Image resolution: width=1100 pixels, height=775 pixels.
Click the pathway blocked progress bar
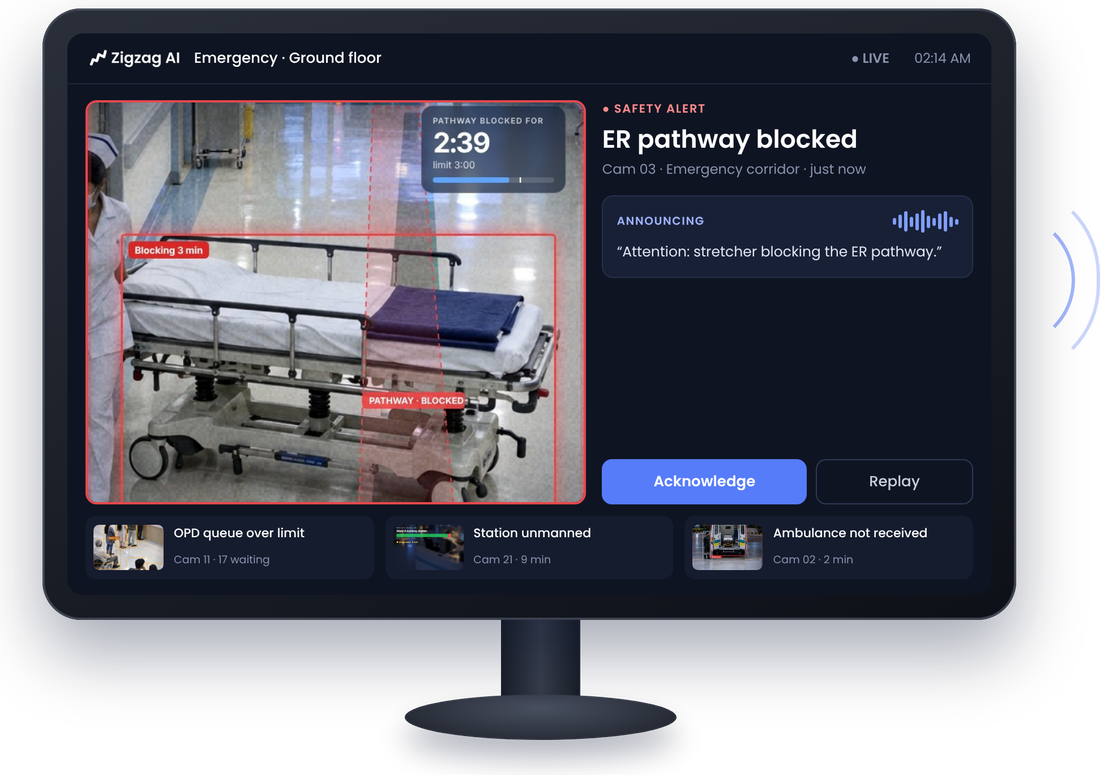click(x=493, y=180)
